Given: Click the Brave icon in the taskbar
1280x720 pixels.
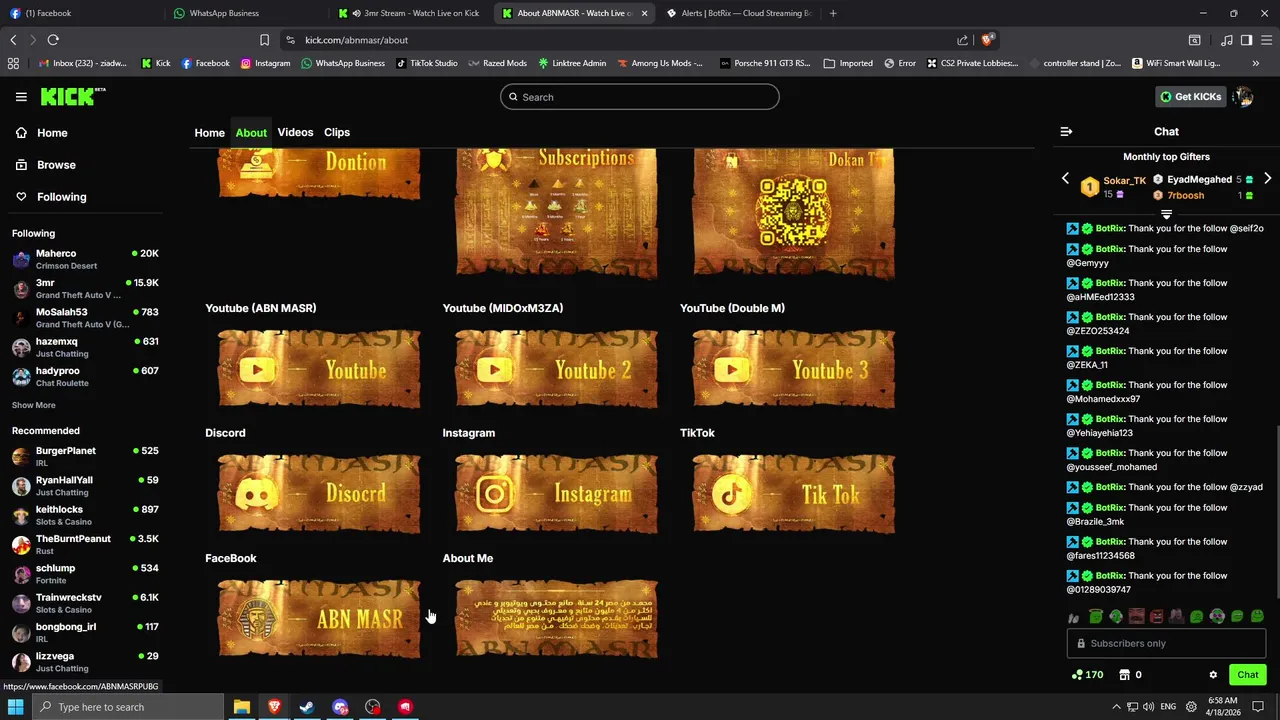Looking at the screenshot, I should point(274,707).
